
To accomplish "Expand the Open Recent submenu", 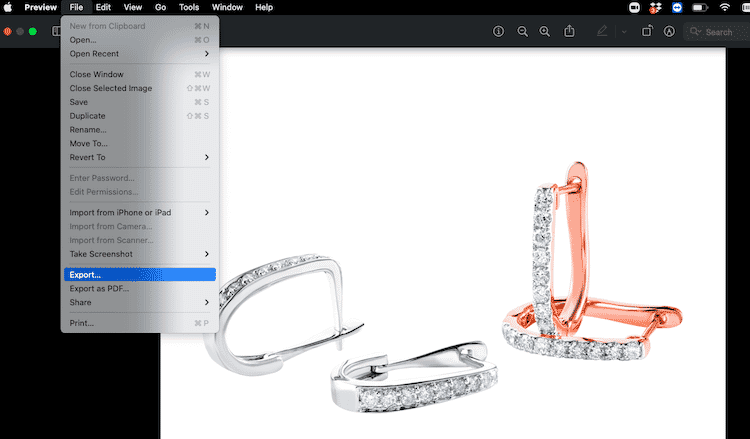I will click(x=140, y=53).
